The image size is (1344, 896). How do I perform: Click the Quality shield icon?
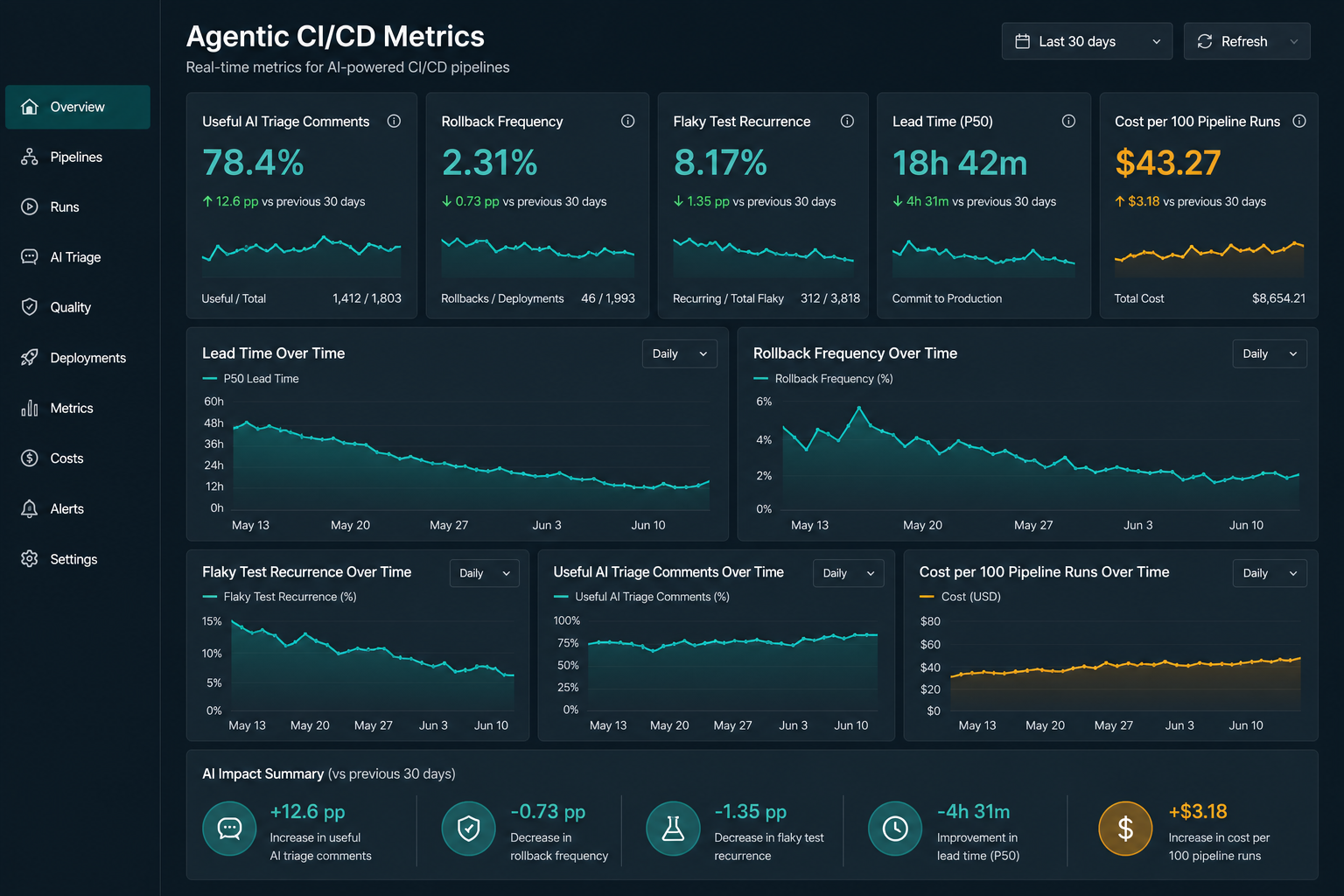coord(30,307)
